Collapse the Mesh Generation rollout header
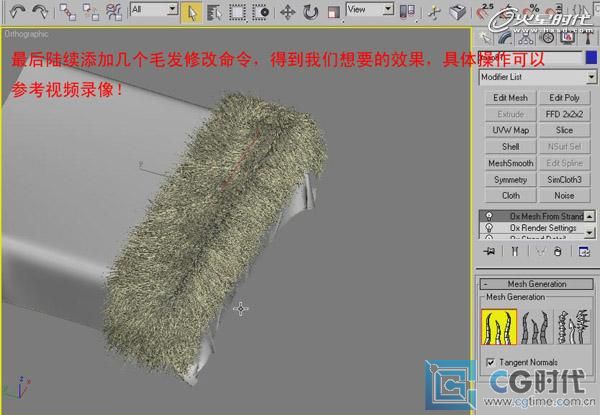Viewport: 600px width, 415px height. click(536, 284)
